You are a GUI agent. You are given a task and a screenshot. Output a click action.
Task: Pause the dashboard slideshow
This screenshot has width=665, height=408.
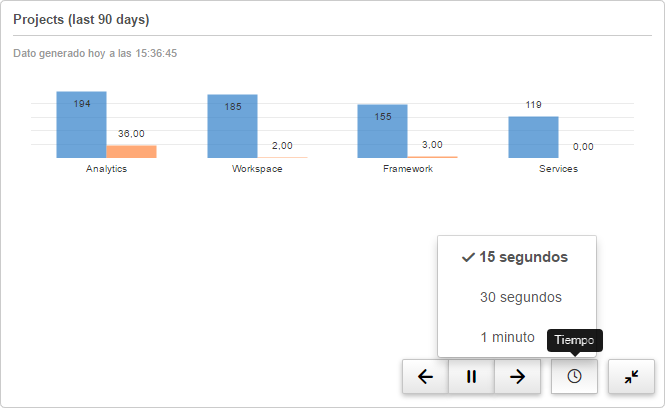point(471,377)
